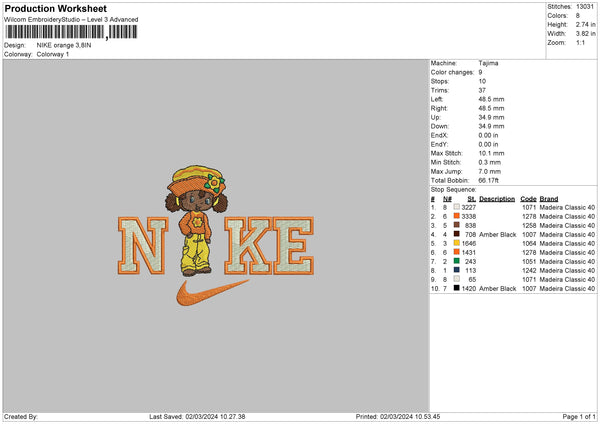Select the 'Page 1 of 1' footer text
600x424 pixels.
coord(579,416)
